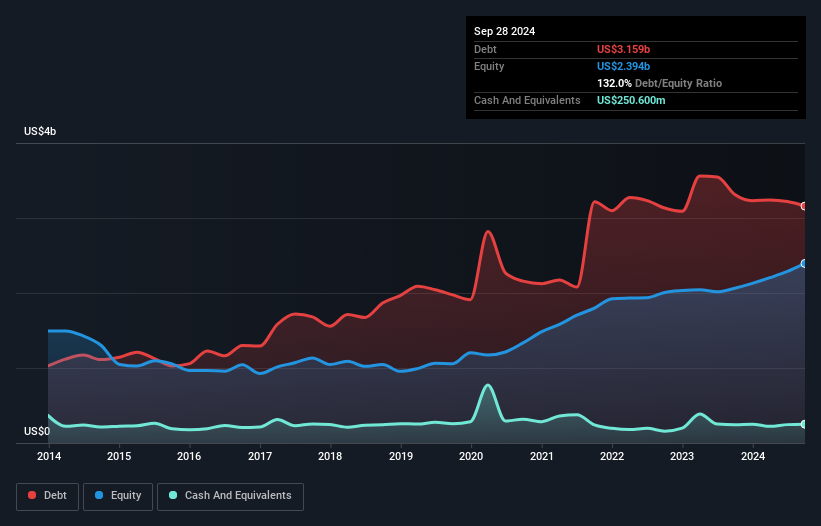821x526 pixels.
Task: Click the Debt row label in tooltip
Action: coord(485,49)
